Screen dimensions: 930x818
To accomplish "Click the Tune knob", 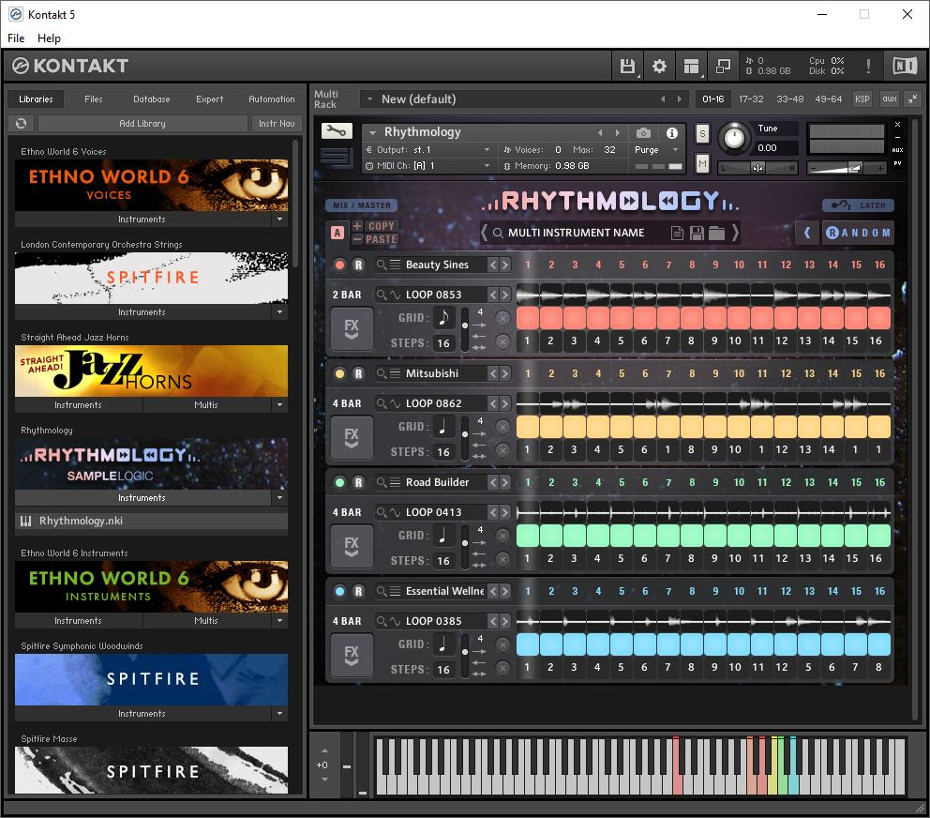I will (x=734, y=138).
